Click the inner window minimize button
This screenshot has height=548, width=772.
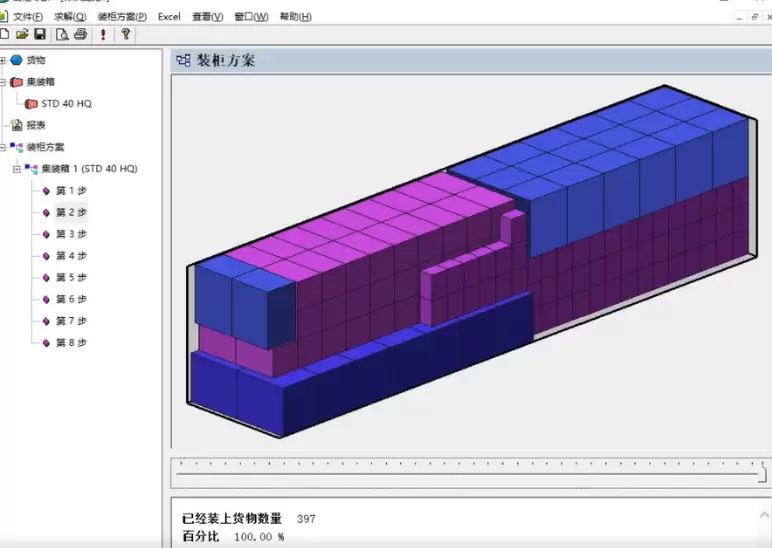click(x=739, y=17)
